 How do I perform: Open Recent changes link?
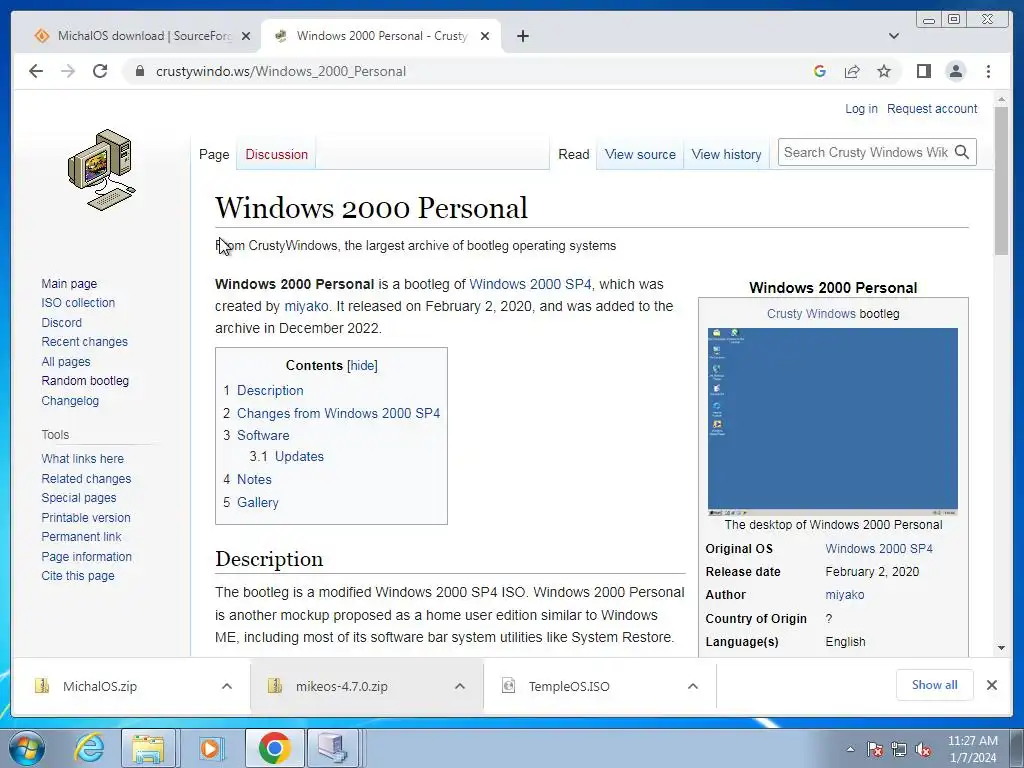click(x=84, y=342)
